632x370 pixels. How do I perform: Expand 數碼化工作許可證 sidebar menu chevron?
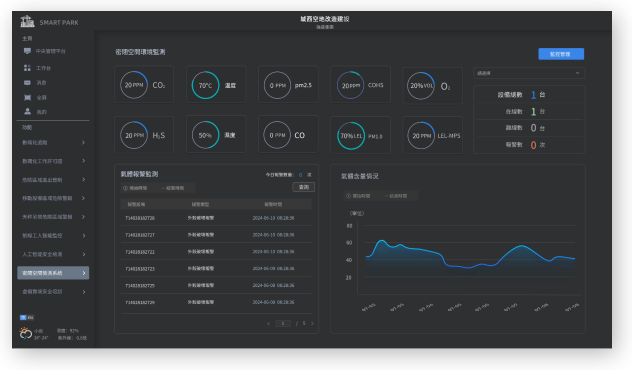point(83,161)
